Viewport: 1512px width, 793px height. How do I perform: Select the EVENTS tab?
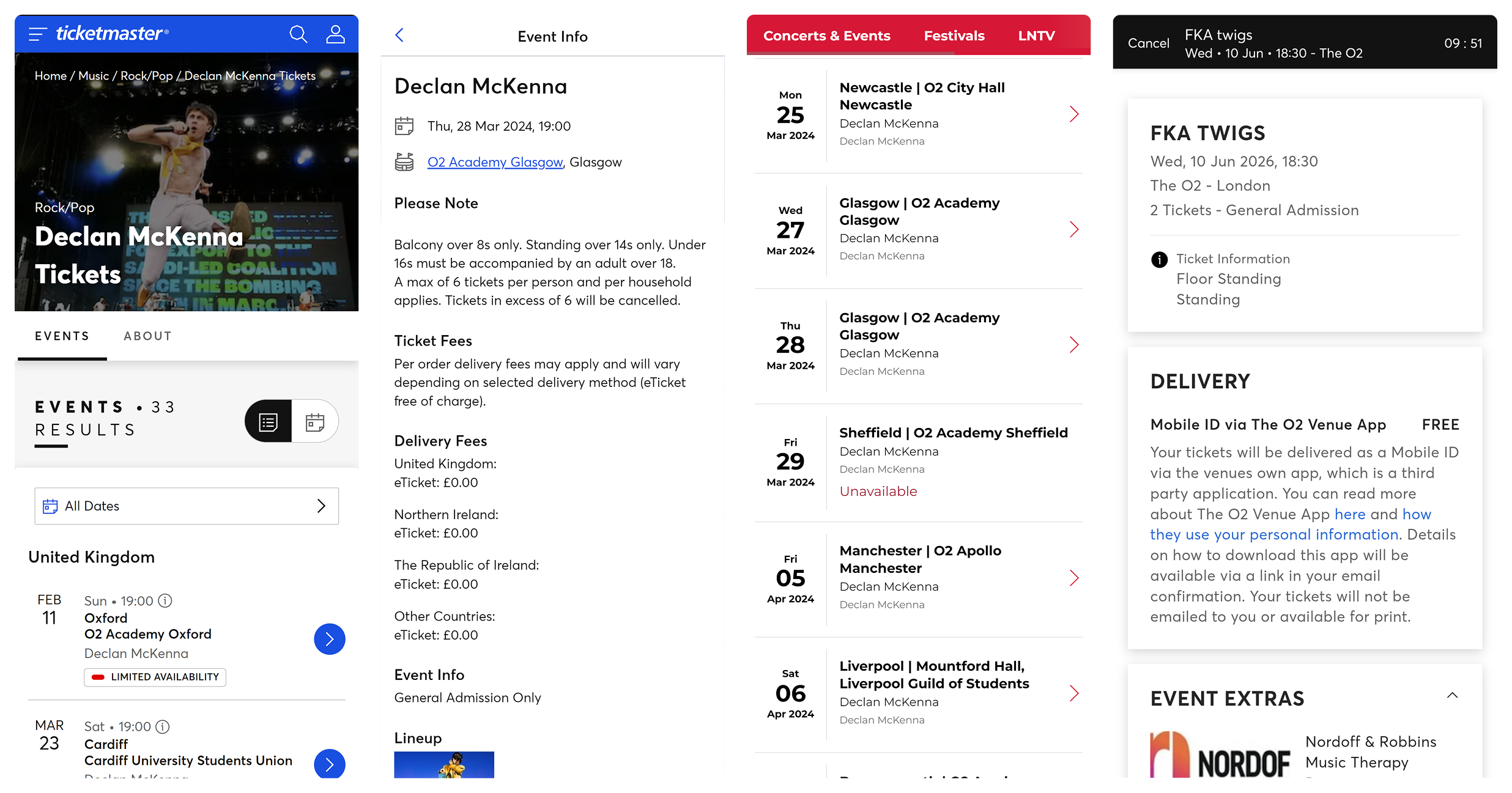click(62, 336)
